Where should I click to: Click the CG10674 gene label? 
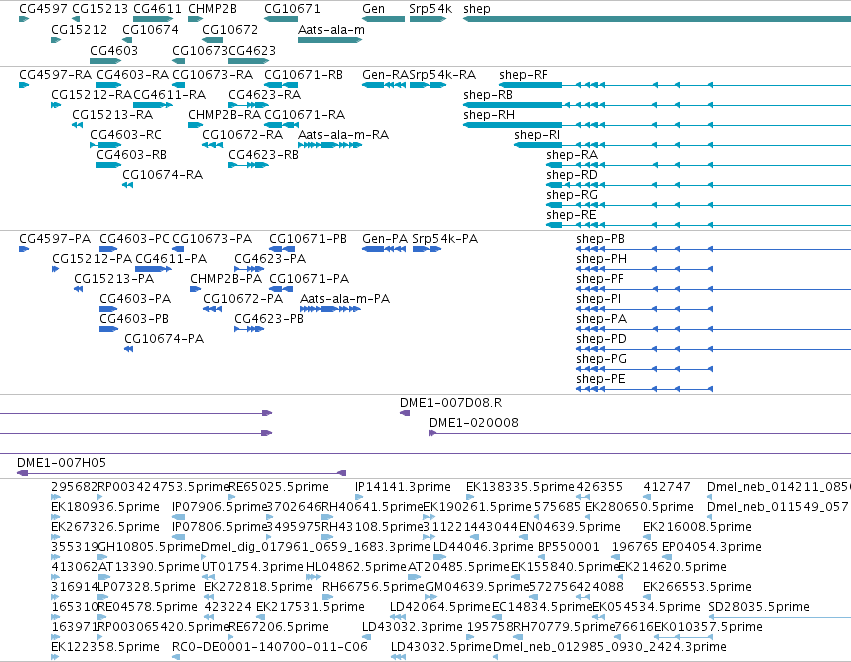(x=150, y=29)
